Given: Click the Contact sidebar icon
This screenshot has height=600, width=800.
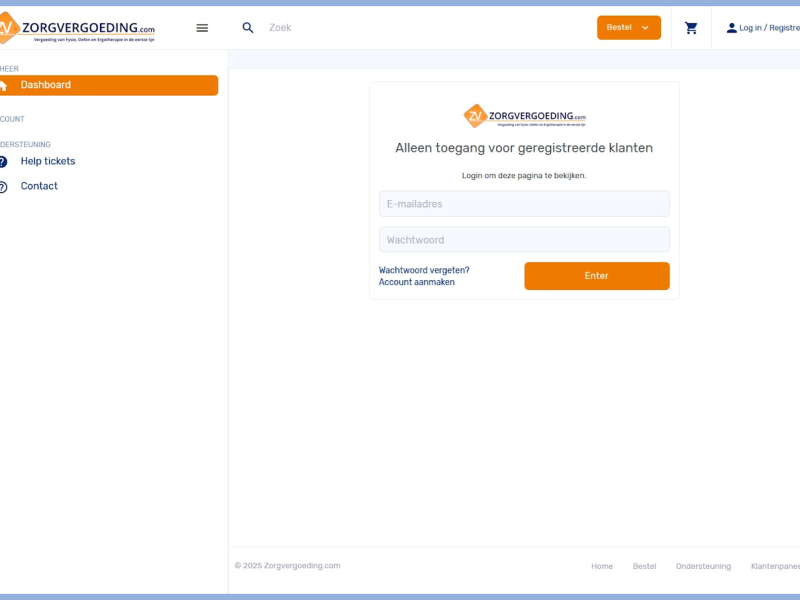Looking at the screenshot, I should [3, 187].
